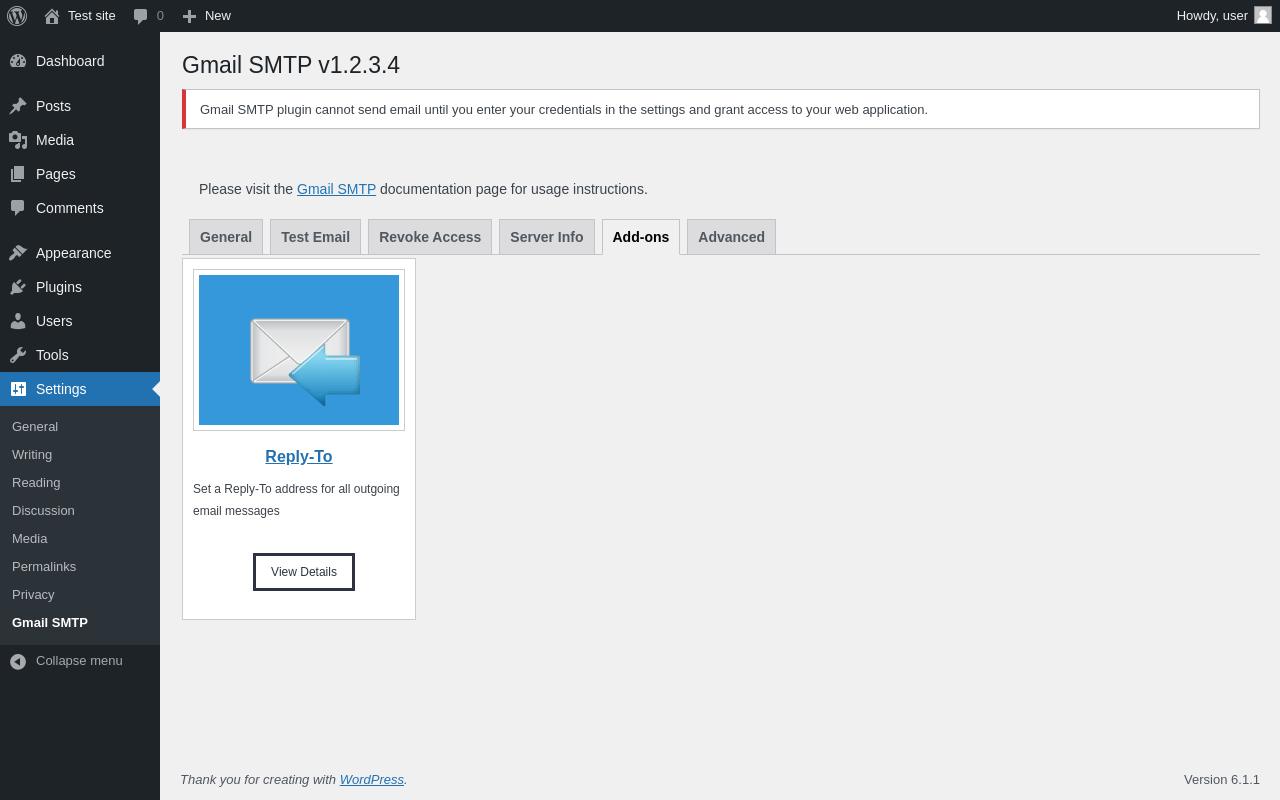Click the Pages sidebar icon

18,174
